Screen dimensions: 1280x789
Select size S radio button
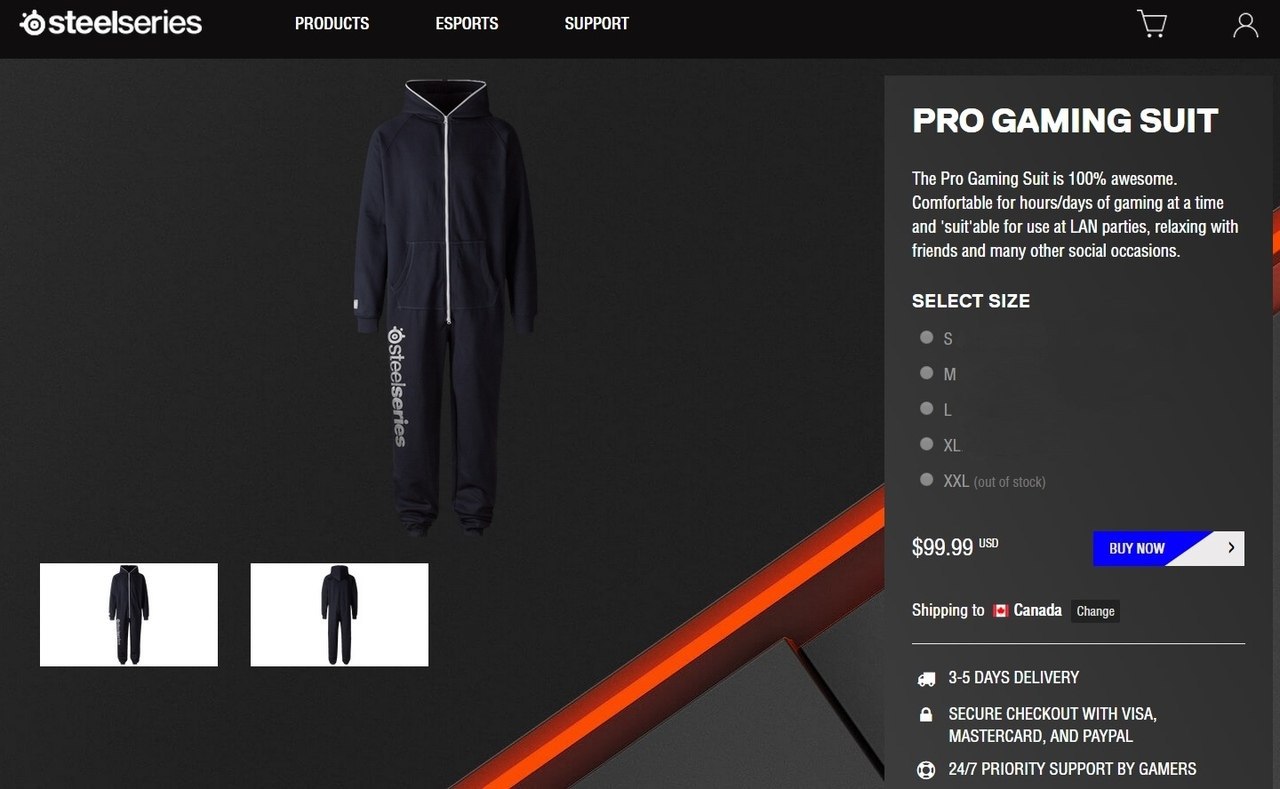[927, 338]
